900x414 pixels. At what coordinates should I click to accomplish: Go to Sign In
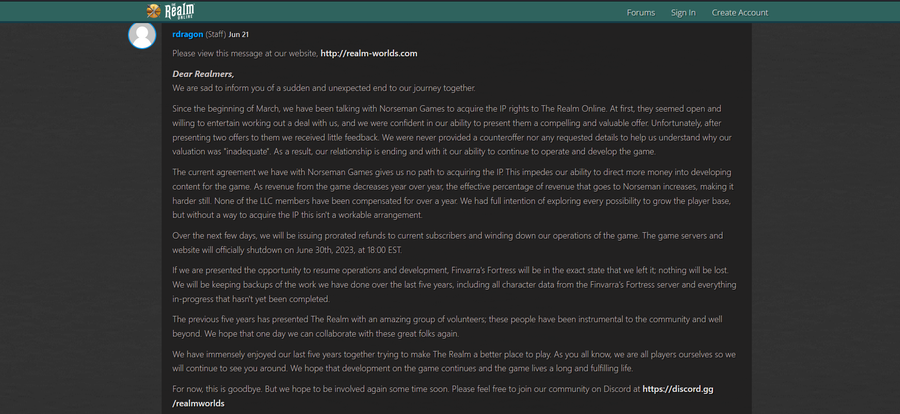pos(683,13)
